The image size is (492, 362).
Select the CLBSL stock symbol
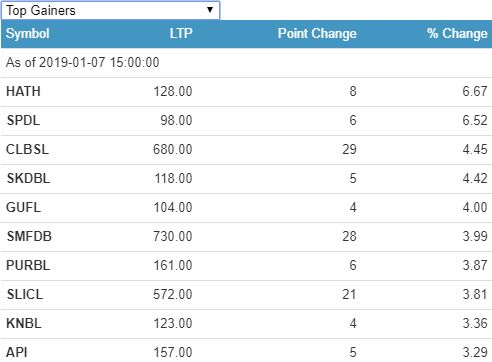click(x=28, y=149)
